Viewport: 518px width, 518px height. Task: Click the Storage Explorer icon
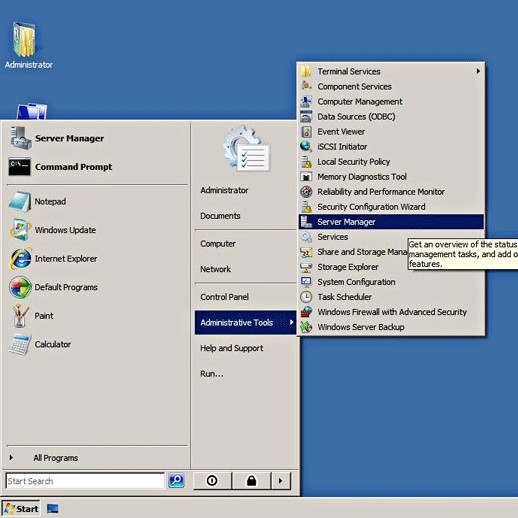[x=306, y=267]
